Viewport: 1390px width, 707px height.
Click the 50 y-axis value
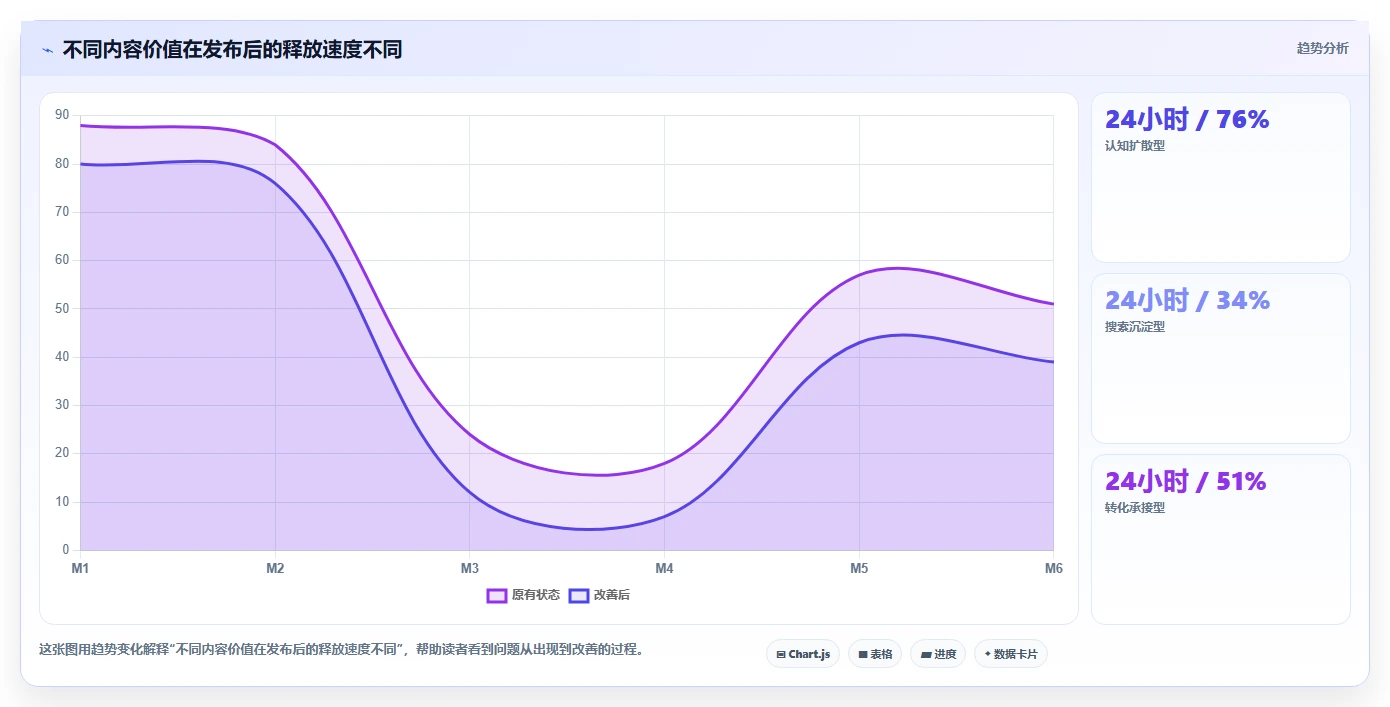tap(62, 308)
